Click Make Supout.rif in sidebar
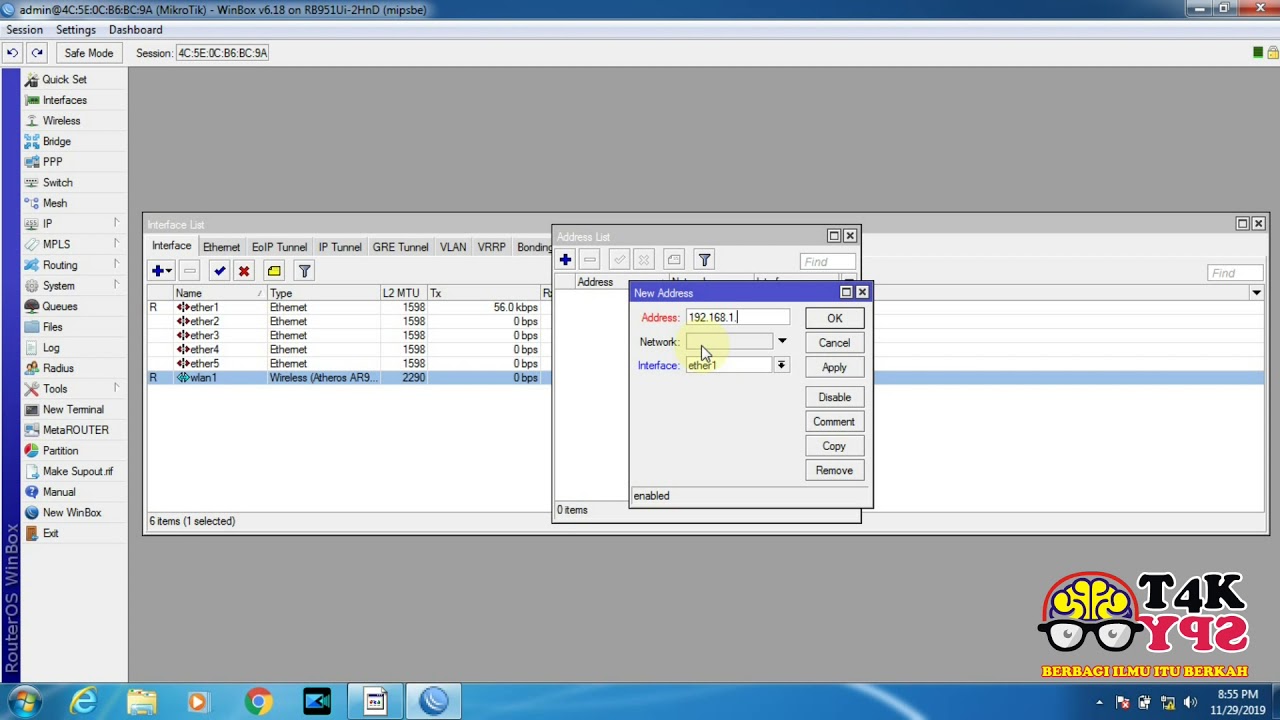The width and height of the screenshot is (1280, 720). 77,472
